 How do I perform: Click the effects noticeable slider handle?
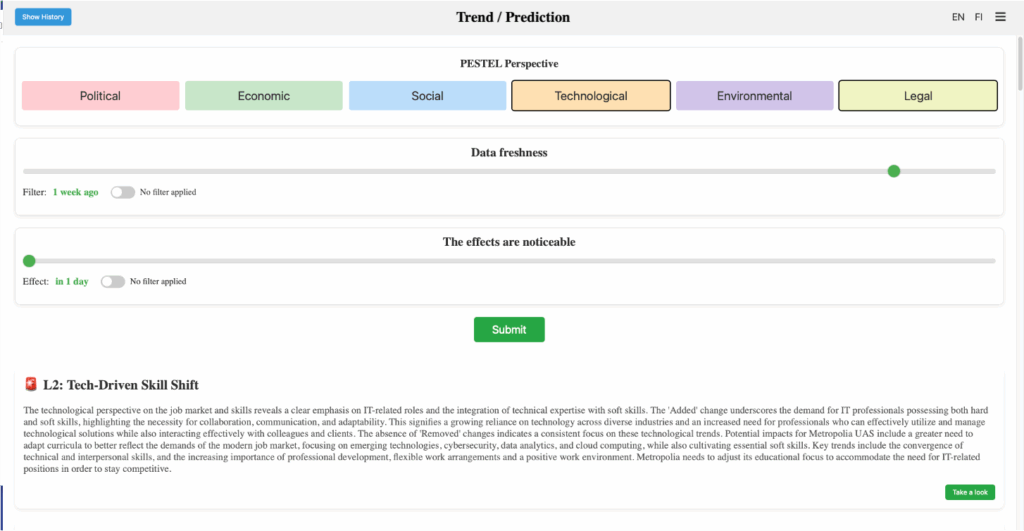[29, 261]
